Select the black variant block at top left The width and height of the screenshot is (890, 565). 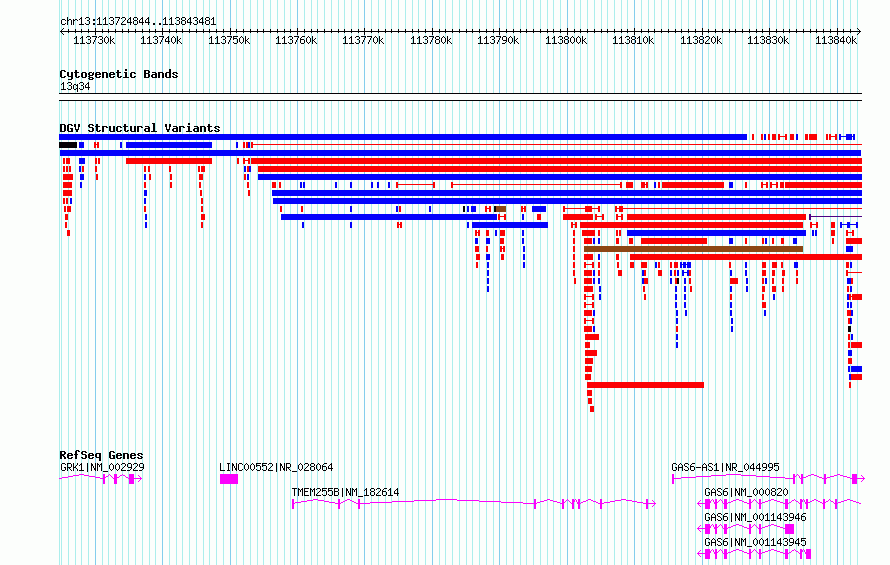click(x=68, y=145)
